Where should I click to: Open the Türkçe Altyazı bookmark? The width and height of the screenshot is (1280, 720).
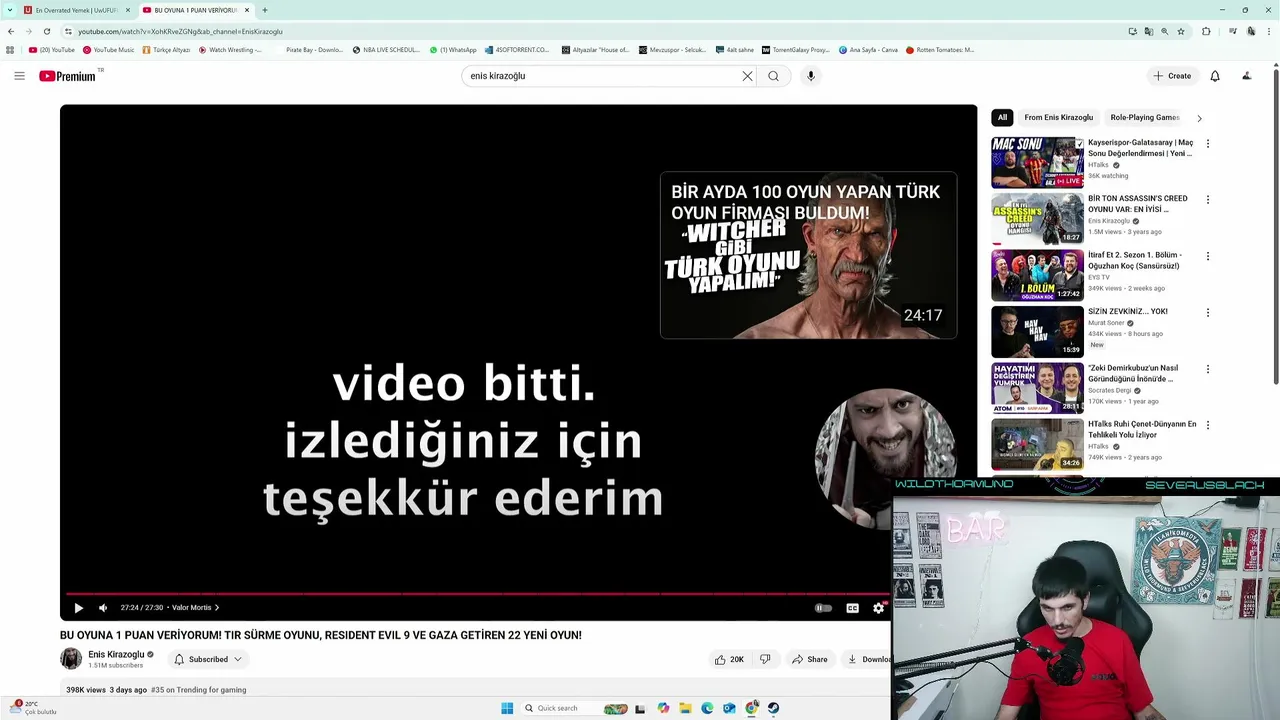click(x=166, y=50)
